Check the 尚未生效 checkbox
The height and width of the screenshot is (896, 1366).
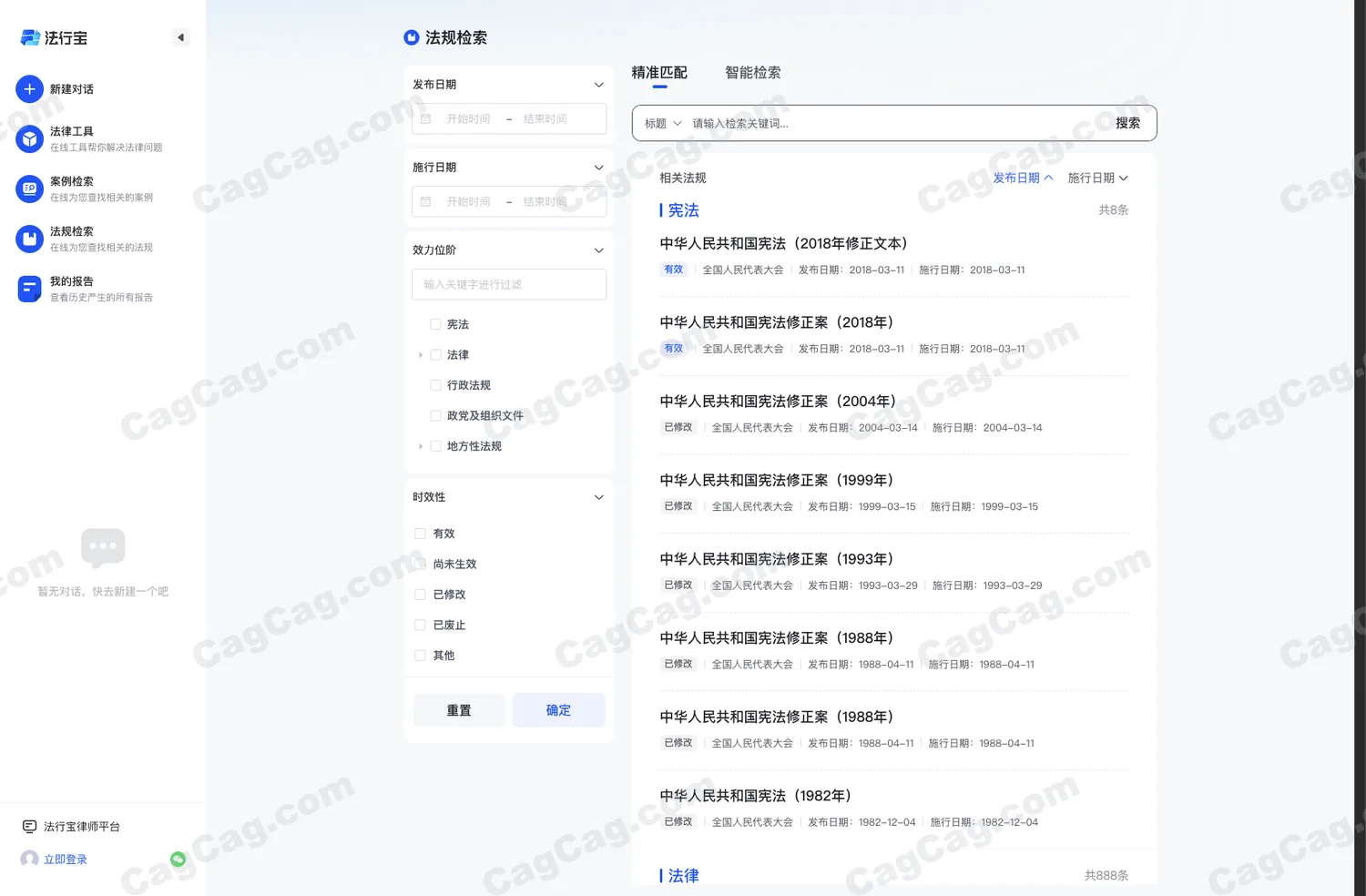point(420,565)
